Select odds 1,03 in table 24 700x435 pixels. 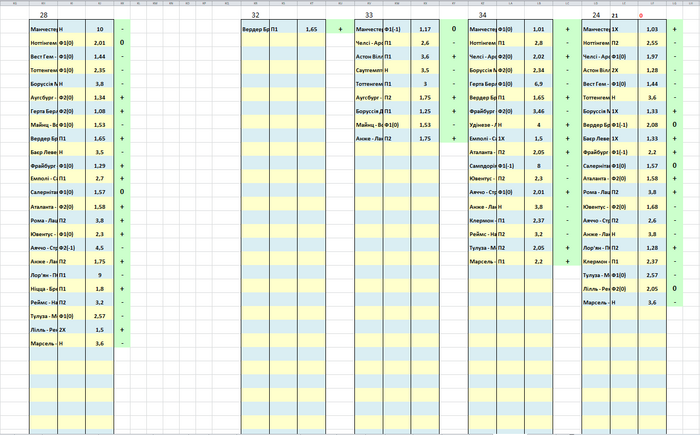pos(652,29)
